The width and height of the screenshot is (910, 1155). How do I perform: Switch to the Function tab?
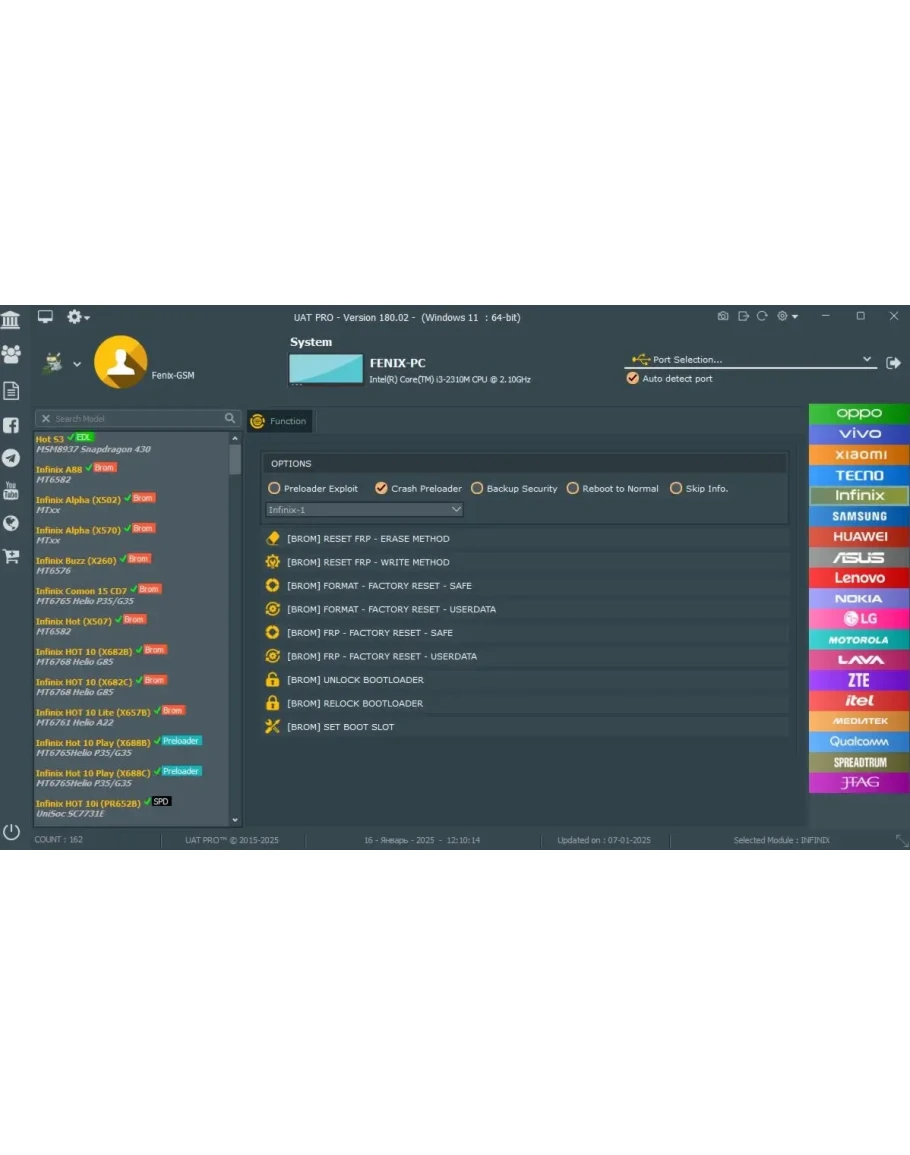(280, 421)
